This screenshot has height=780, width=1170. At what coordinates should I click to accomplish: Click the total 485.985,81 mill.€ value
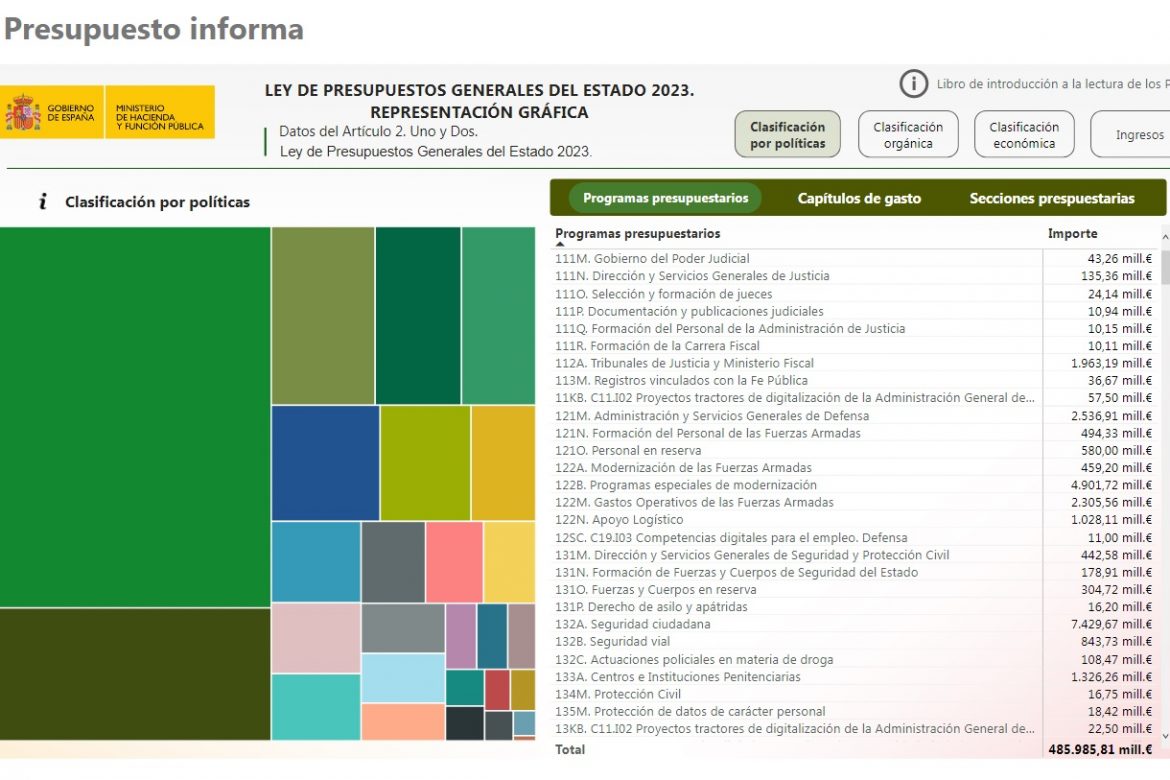(1100, 749)
